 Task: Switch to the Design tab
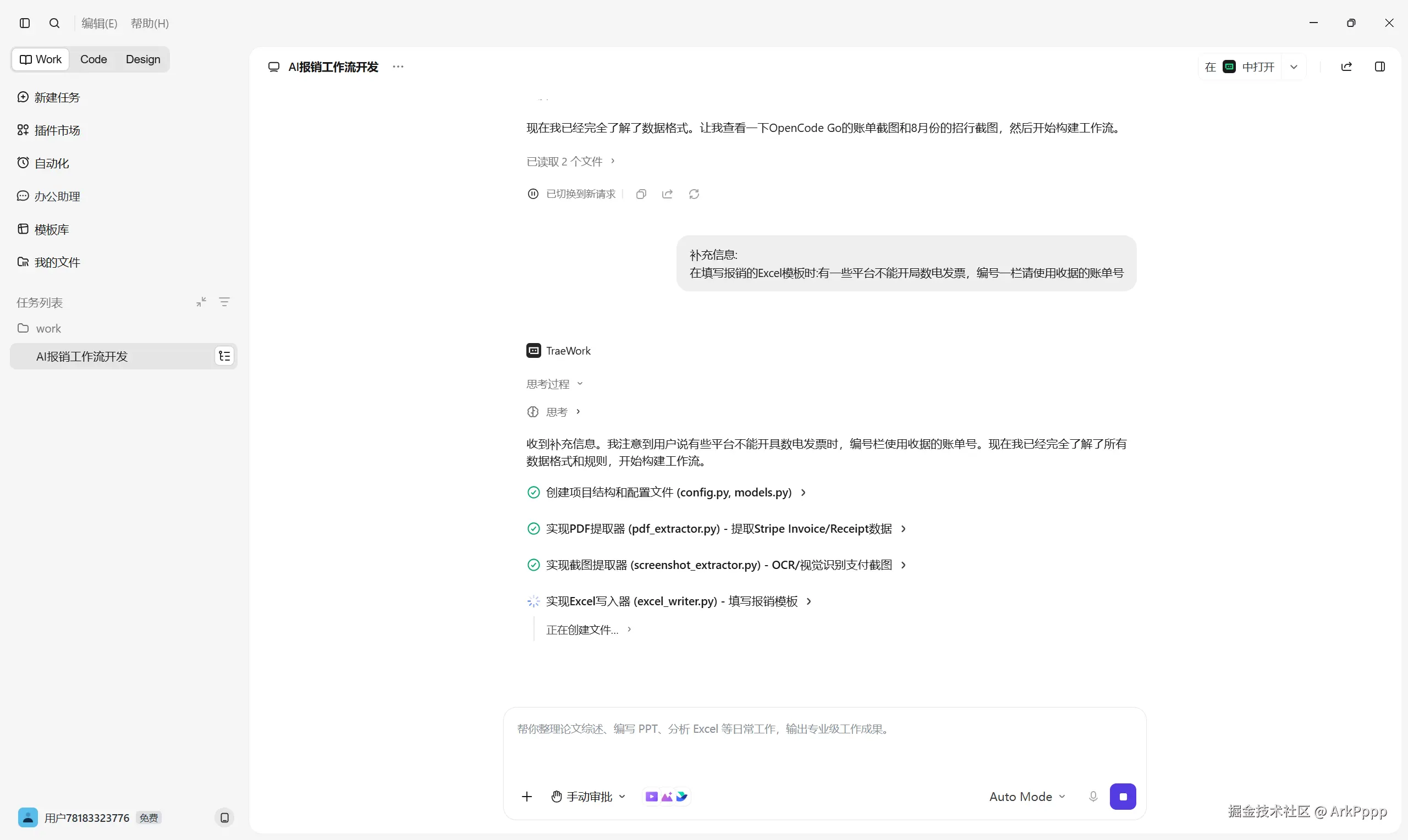pyautogui.click(x=142, y=59)
